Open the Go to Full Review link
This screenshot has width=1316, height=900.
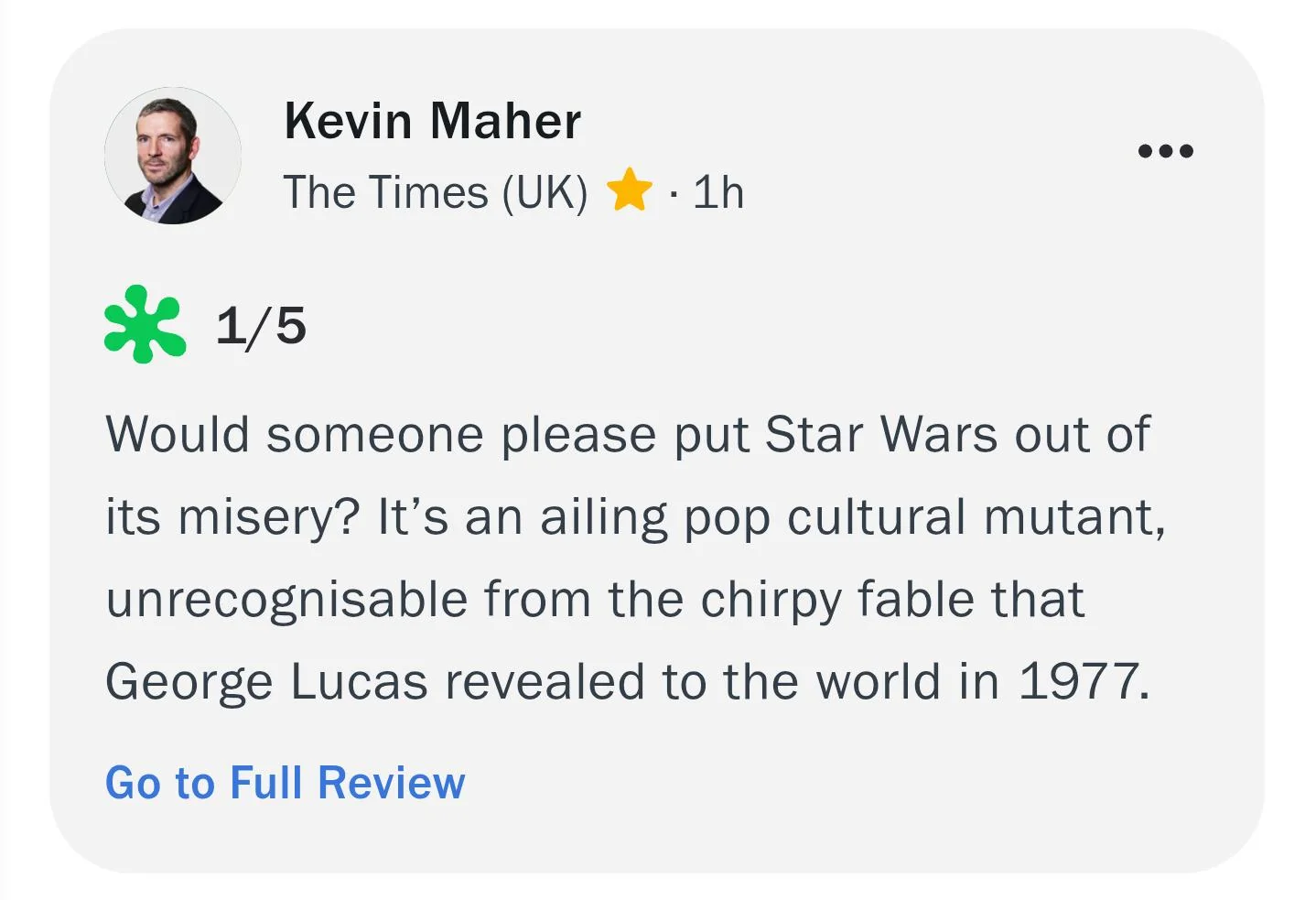pyautogui.click(x=286, y=783)
